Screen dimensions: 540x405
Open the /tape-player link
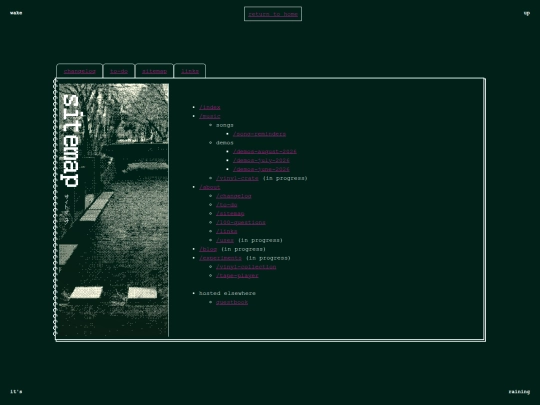(x=237, y=276)
